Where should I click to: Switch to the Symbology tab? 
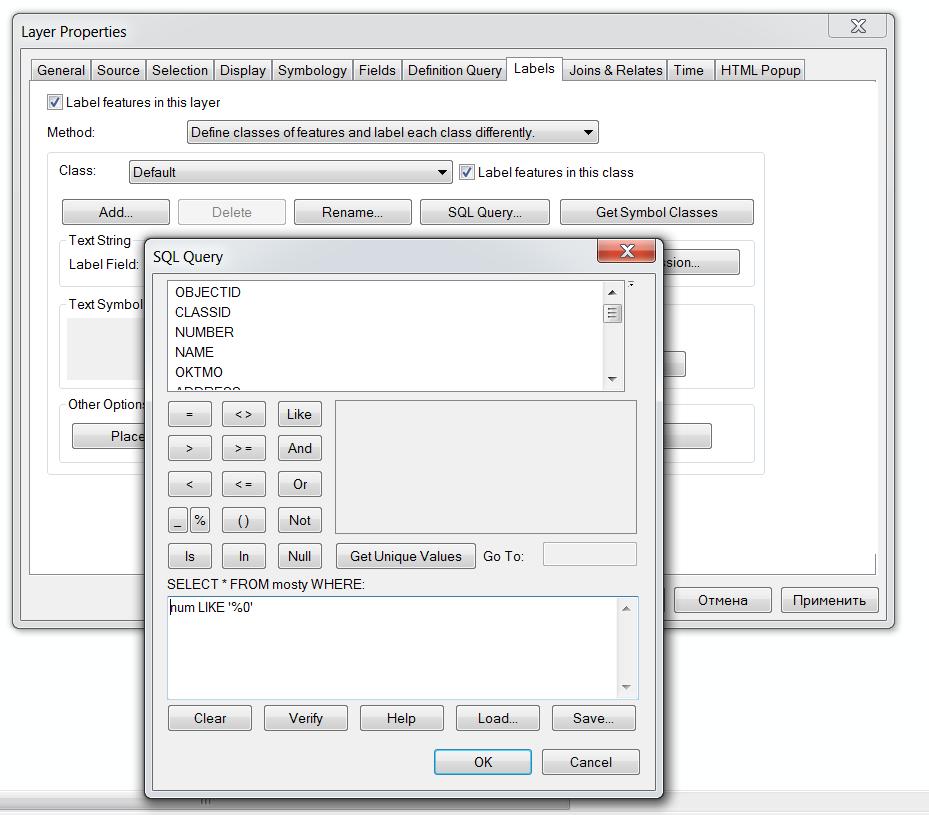[312, 70]
